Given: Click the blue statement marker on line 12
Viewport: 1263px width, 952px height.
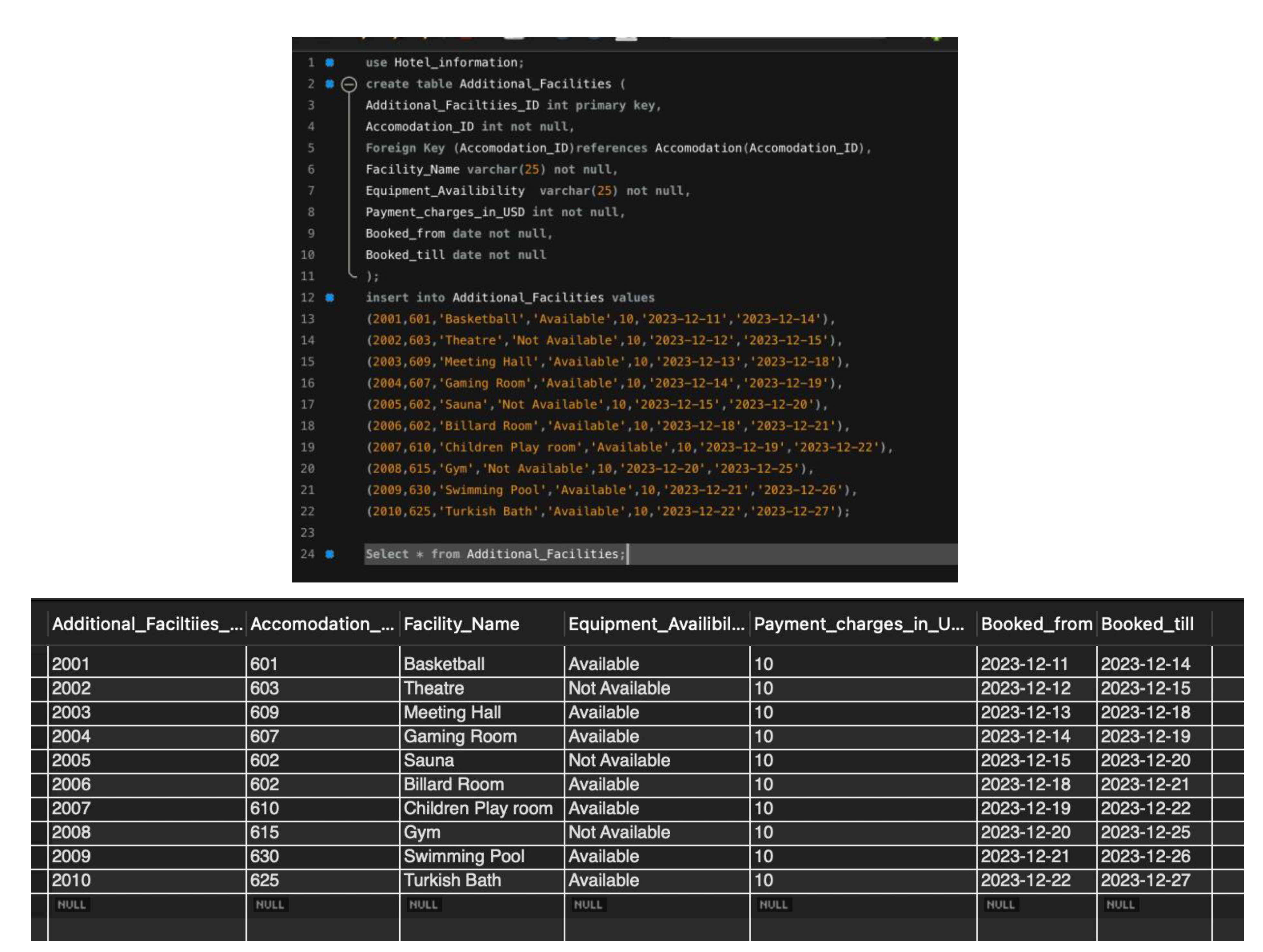Looking at the screenshot, I should pos(329,297).
